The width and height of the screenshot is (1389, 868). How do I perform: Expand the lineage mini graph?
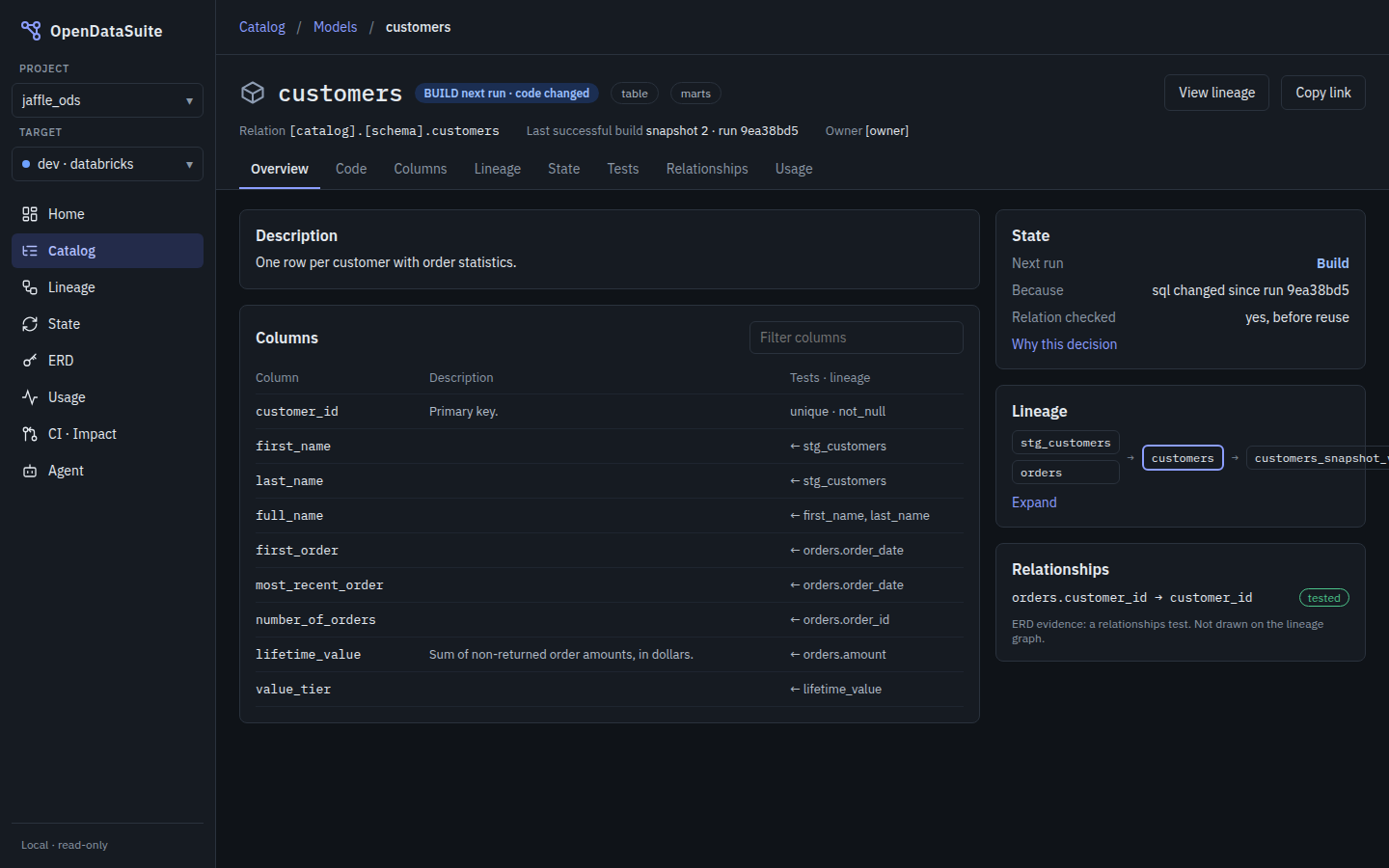point(1034,502)
